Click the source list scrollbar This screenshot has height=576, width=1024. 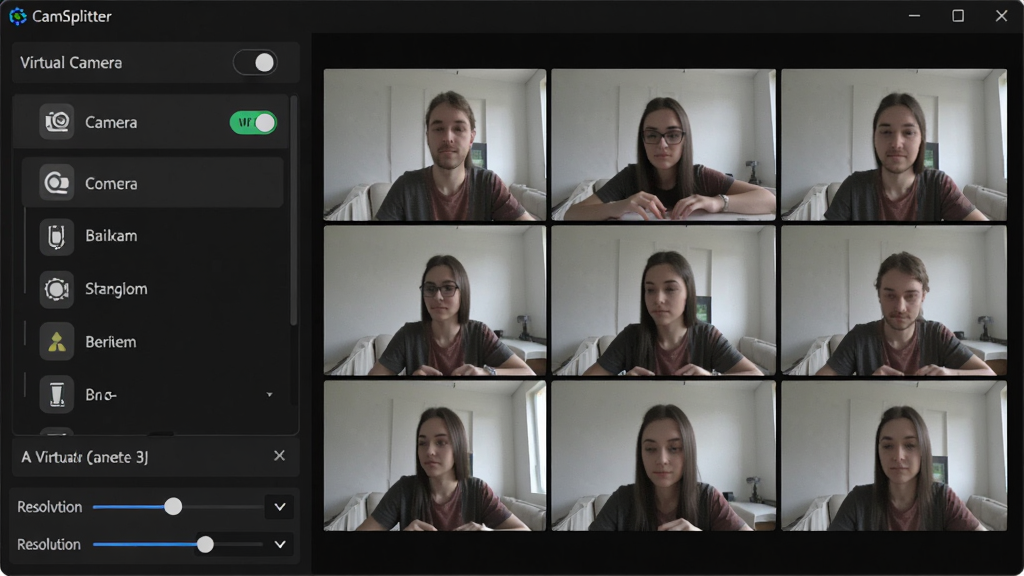pos(294,210)
